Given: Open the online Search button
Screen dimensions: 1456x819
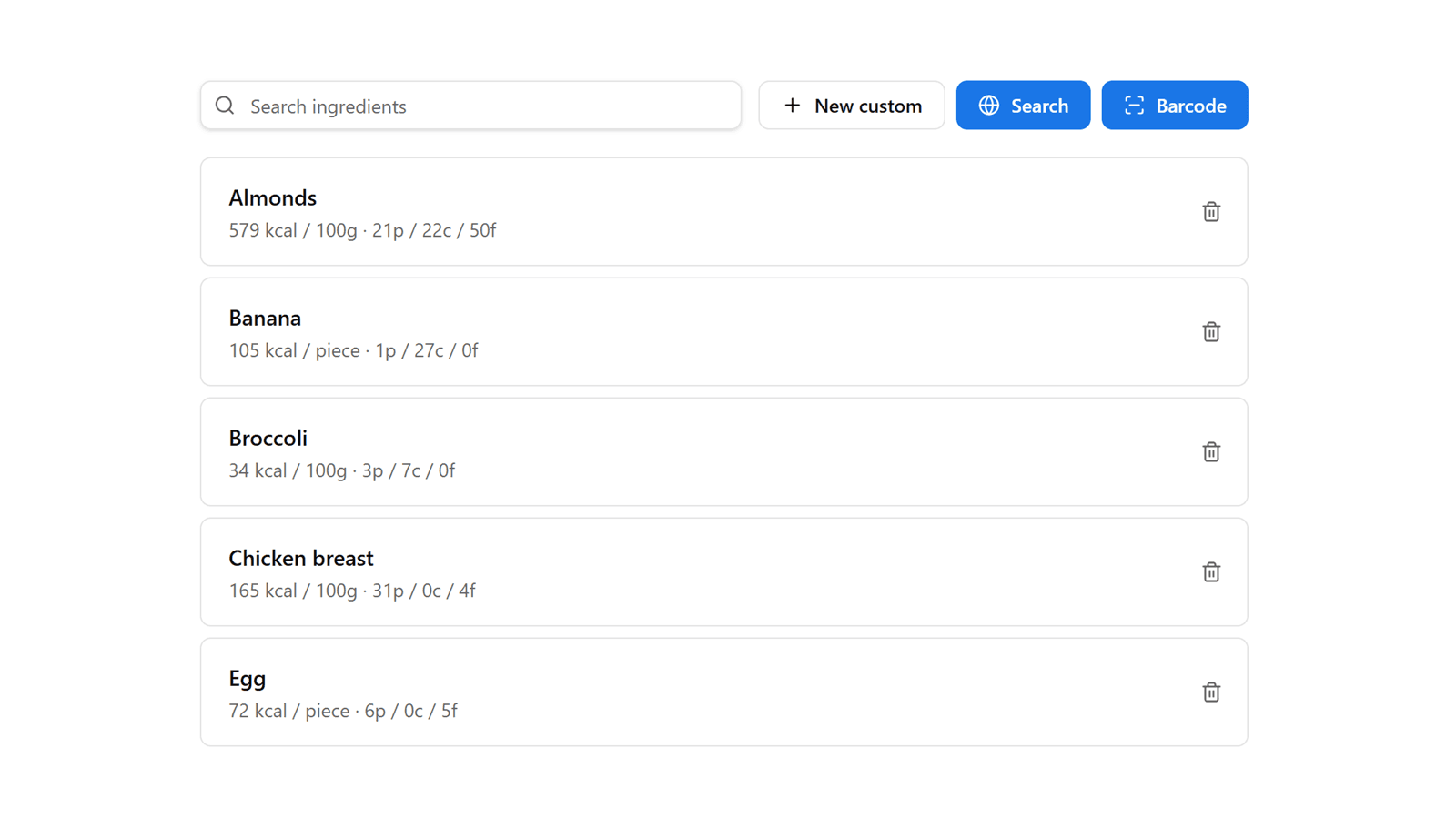Looking at the screenshot, I should (1023, 106).
